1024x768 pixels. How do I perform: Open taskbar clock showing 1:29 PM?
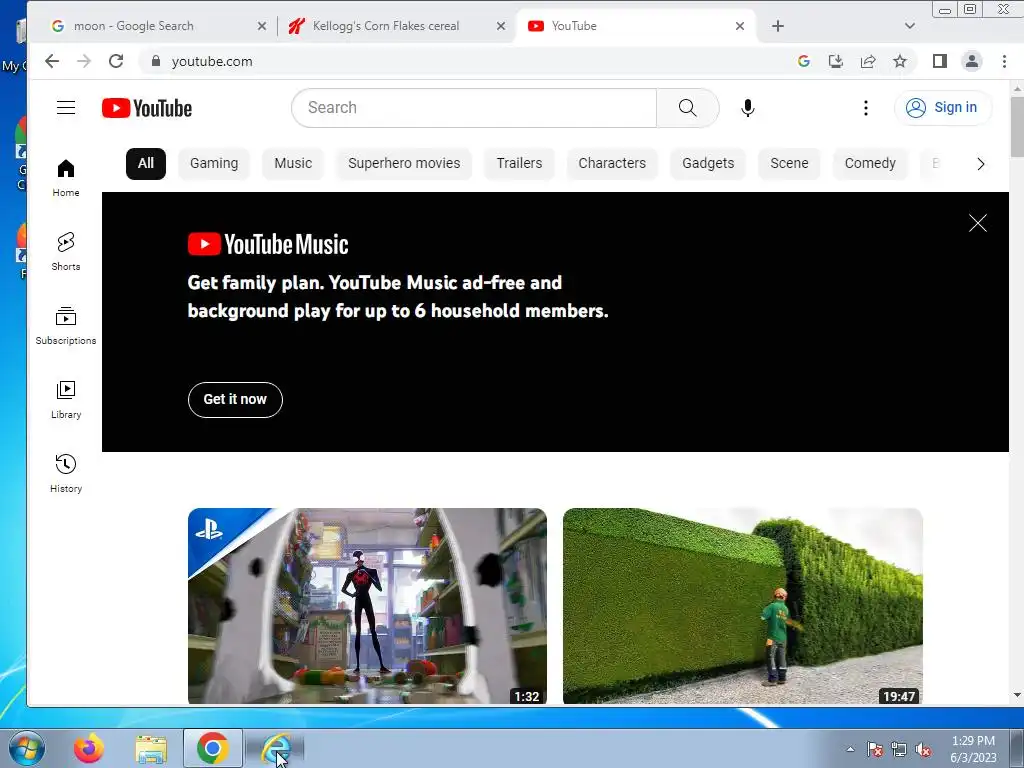973,749
